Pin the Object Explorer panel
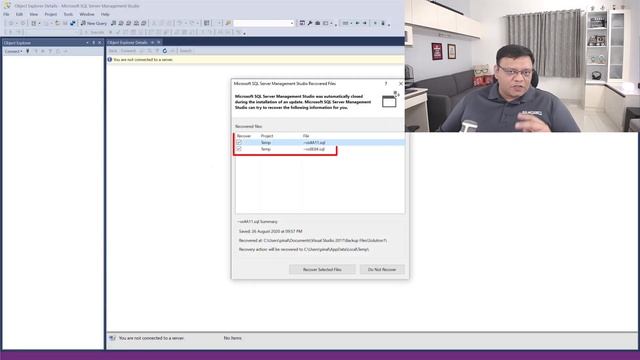This screenshot has width=640, height=360. pos(93,42)
